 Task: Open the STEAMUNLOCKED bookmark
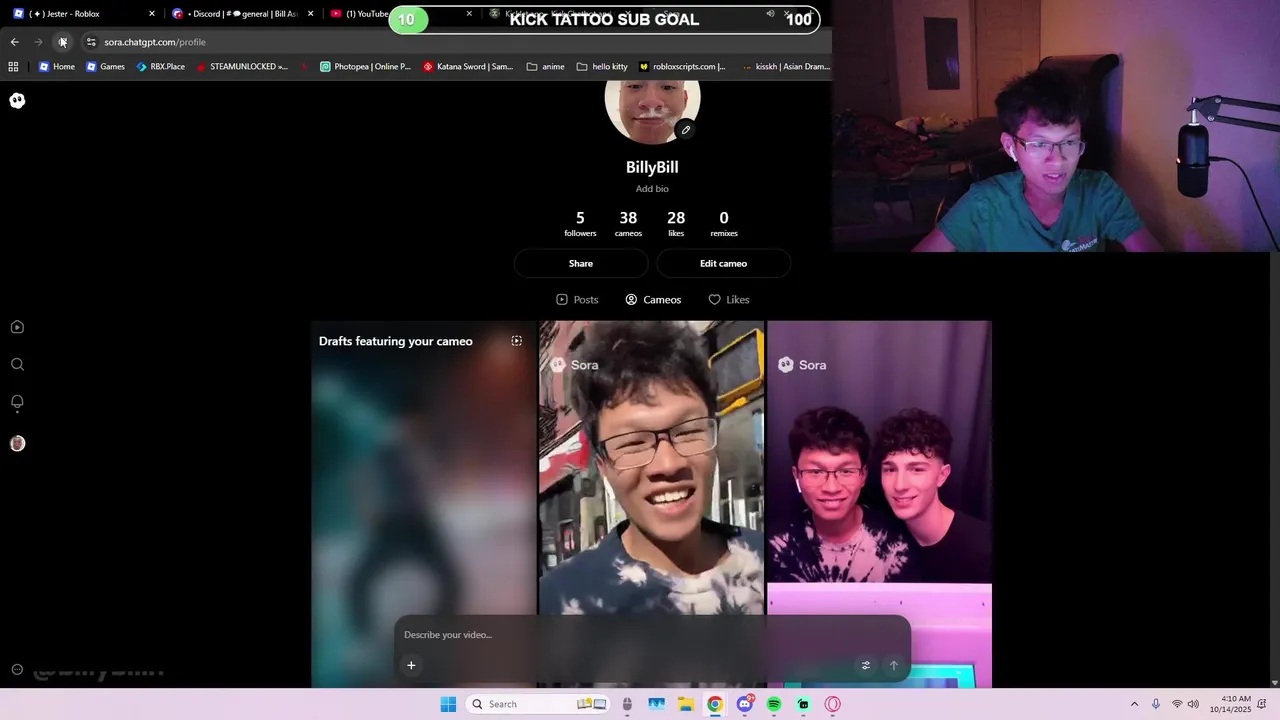click(x=241, y=67)
